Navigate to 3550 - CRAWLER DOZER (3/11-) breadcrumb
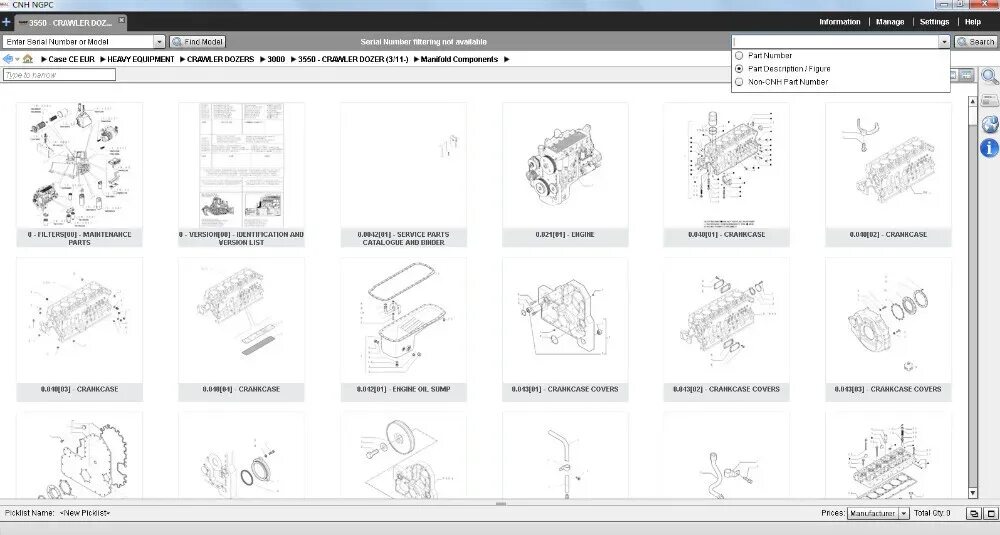Screen dimensions: 1000x535 (353, 59)
